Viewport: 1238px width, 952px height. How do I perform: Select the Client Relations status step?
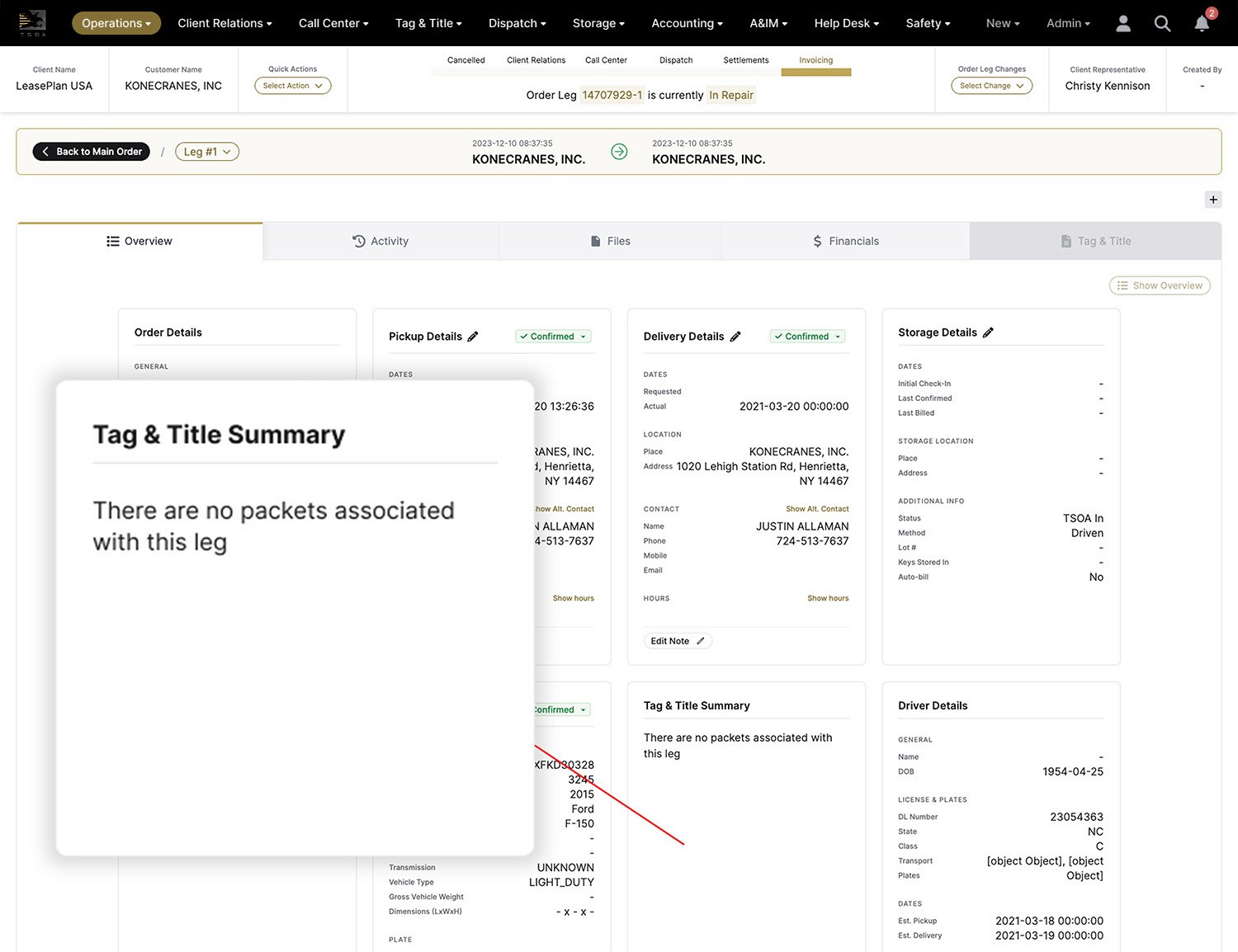pos(536,60)
